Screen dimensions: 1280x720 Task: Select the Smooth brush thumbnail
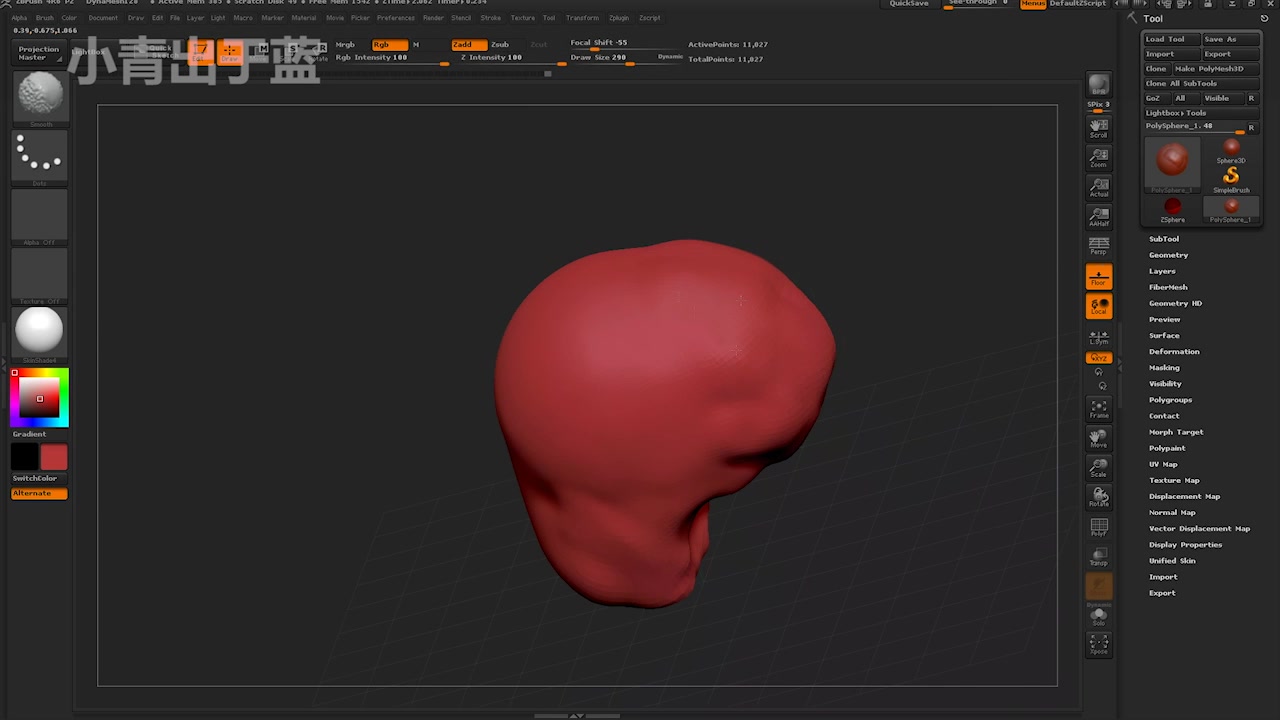click(40, 99)
